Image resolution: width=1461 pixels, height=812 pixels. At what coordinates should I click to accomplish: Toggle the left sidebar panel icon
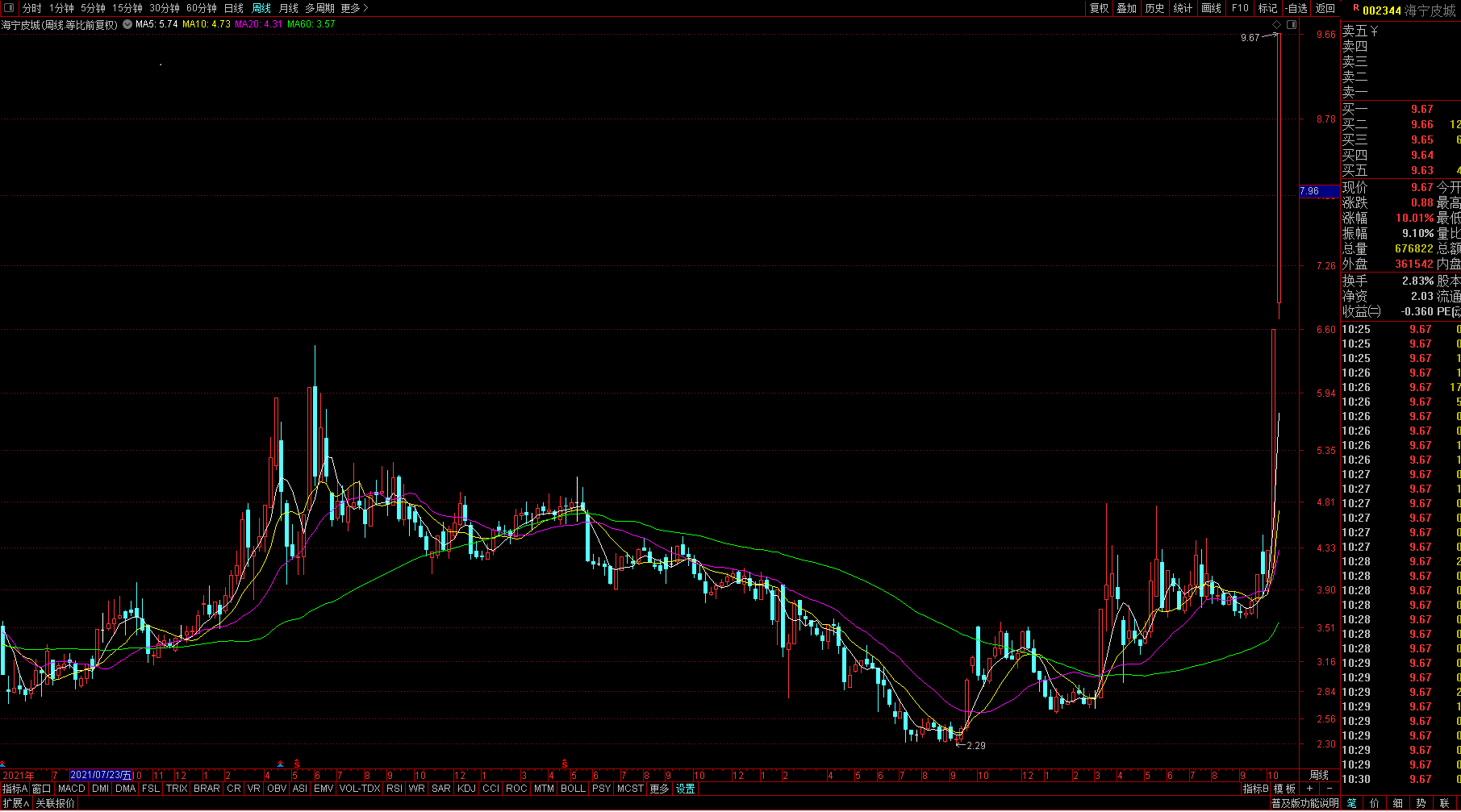(x=9, y=8)
